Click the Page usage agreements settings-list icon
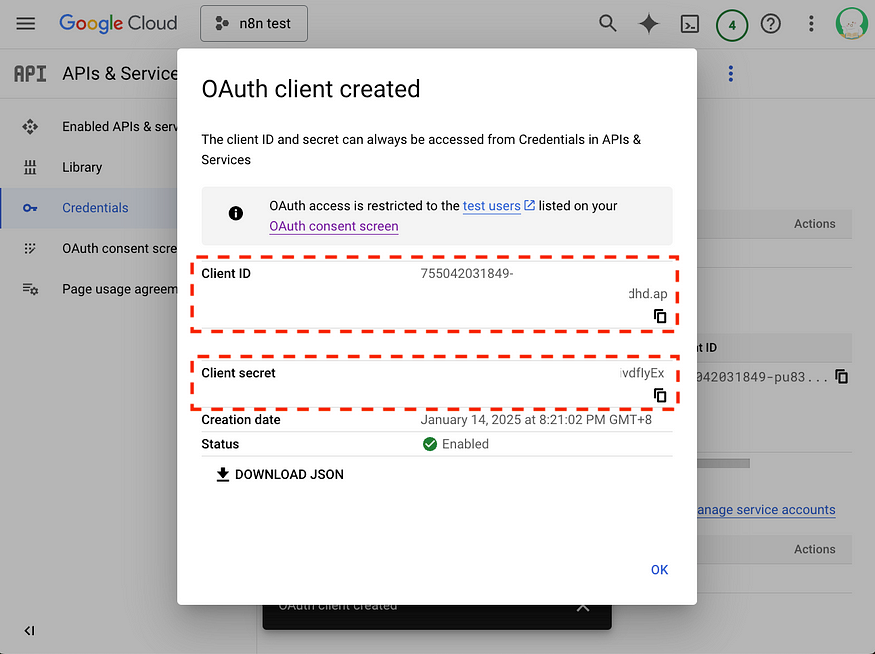 point(30,289)
